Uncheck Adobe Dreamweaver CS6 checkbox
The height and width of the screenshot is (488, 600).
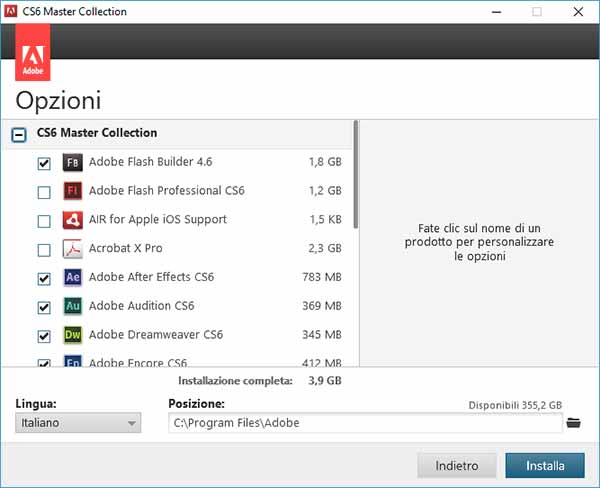click(x=44, y=336)
